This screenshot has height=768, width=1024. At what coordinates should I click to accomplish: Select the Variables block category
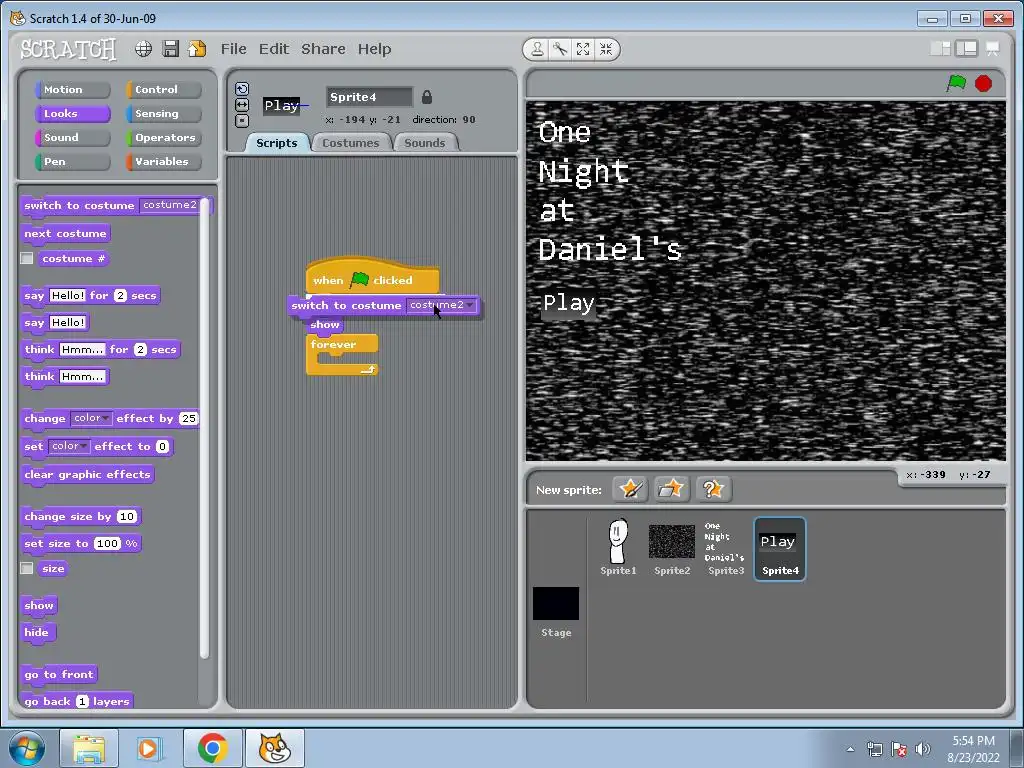click(163, 162)
